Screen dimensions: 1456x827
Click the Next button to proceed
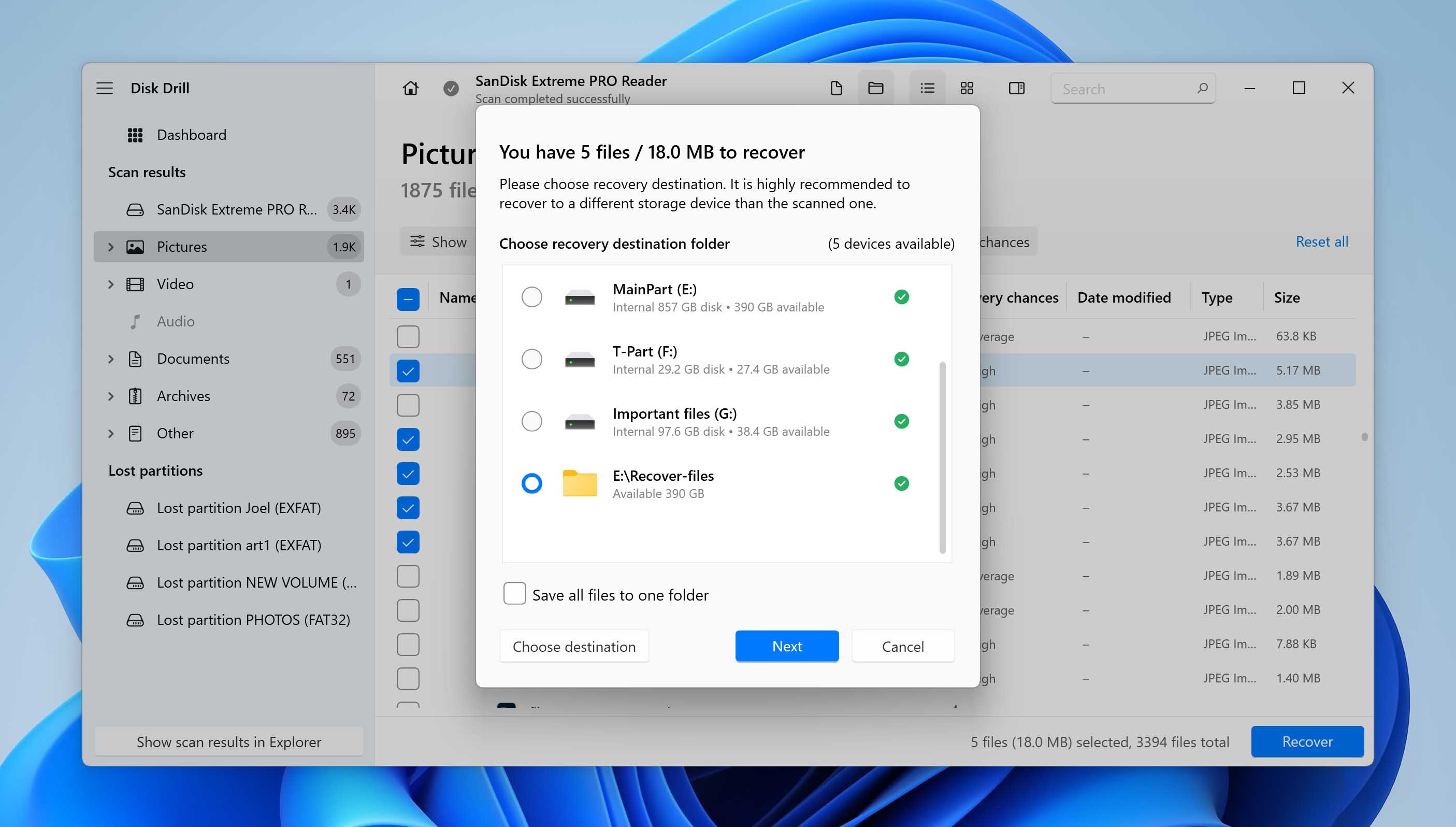tap(786, 646)
